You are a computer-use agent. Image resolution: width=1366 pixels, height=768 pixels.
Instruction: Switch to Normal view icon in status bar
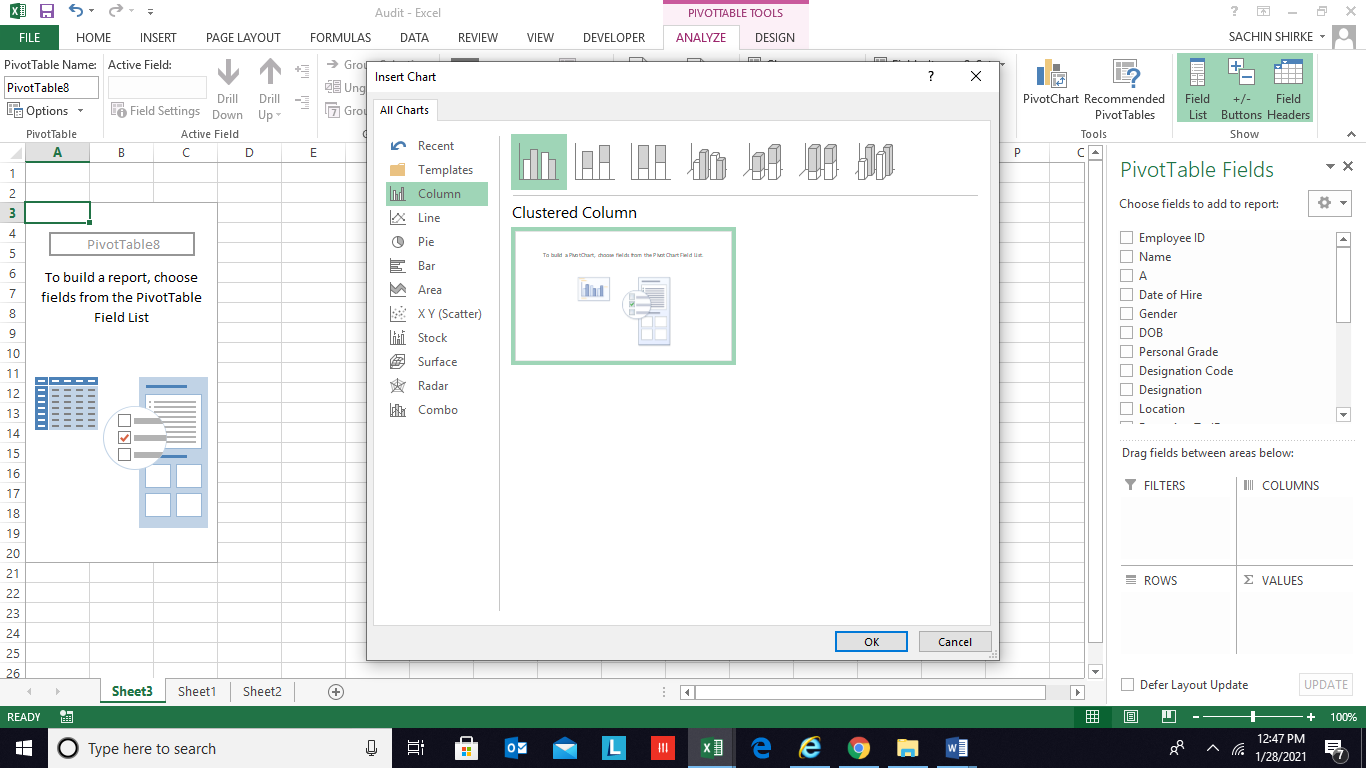1093,717
